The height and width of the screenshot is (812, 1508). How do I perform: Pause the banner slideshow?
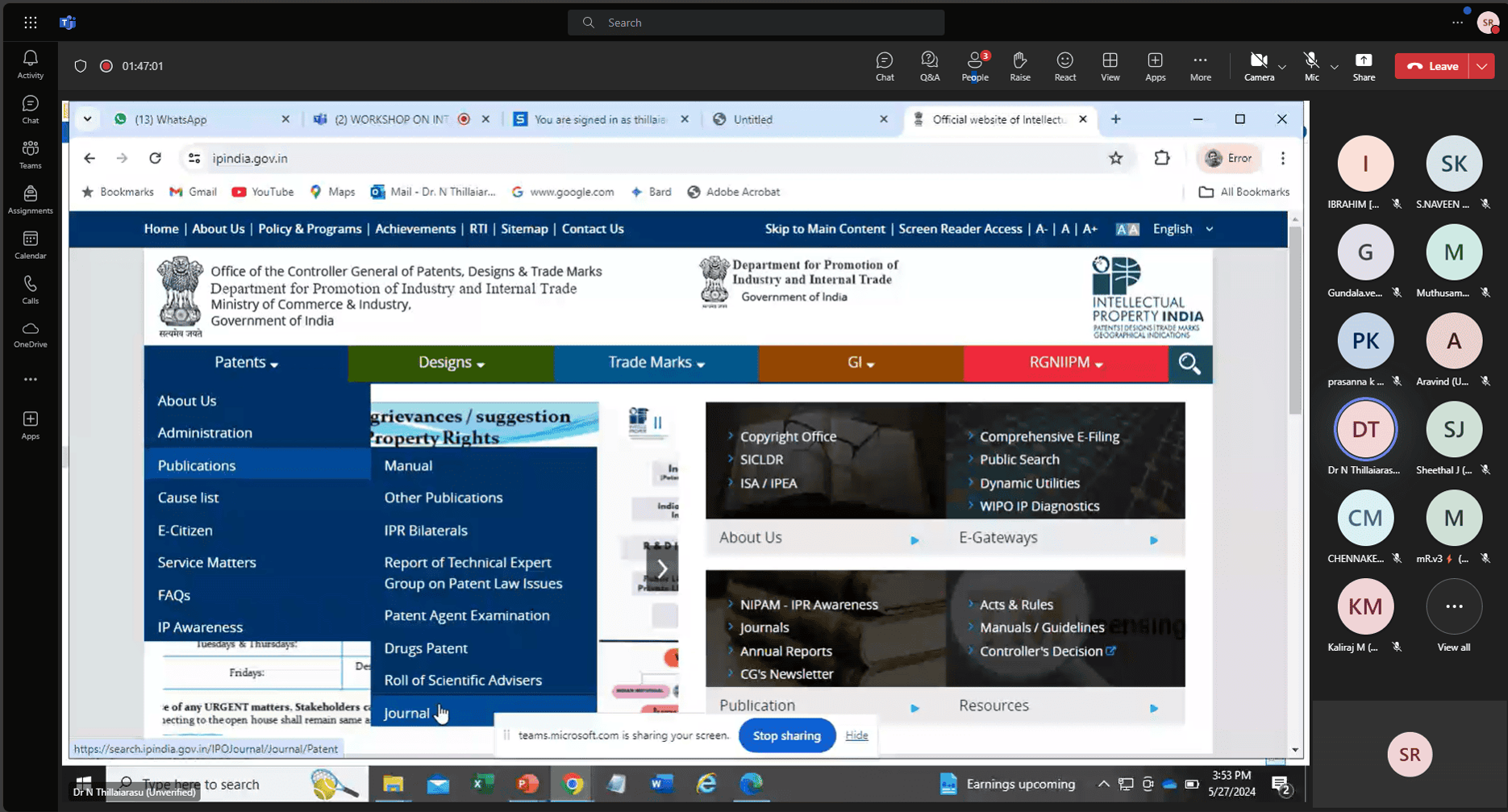click(657, 423)
